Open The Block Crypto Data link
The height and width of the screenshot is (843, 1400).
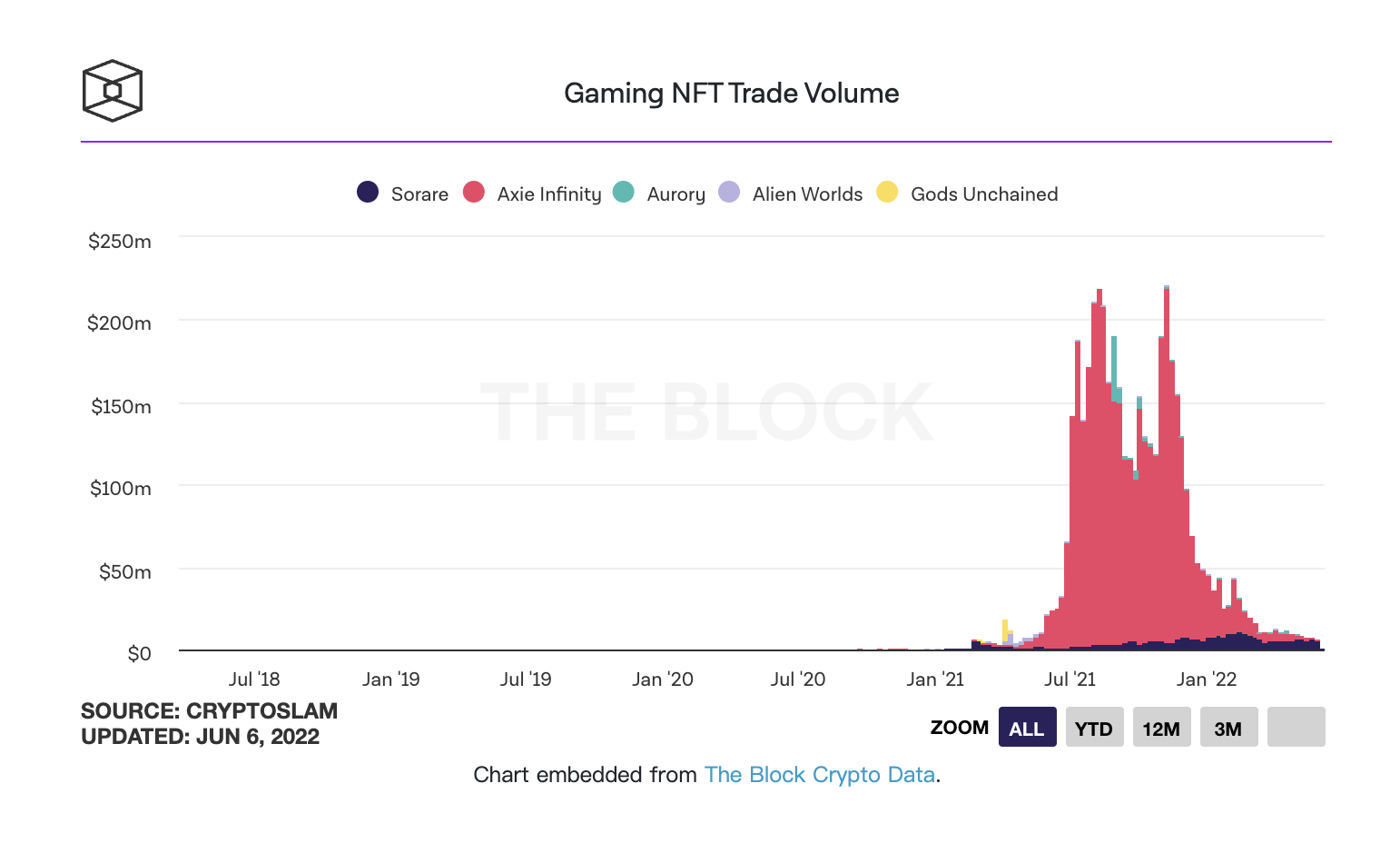point(820,775)
